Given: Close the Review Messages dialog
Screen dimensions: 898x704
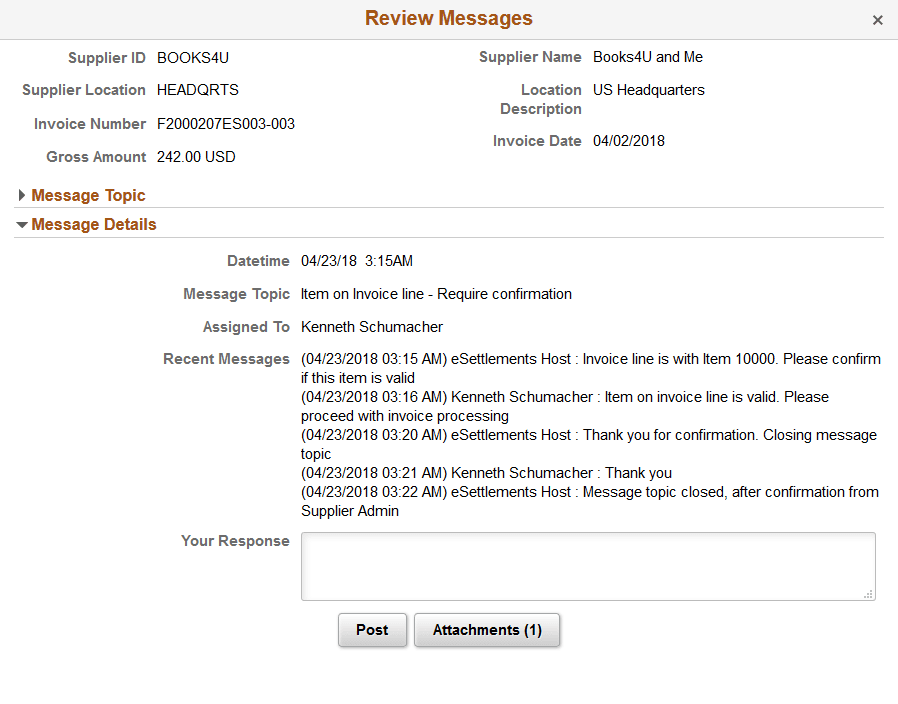Looking at the screenshot, I should pyautogui.click(x=878, y=19).
